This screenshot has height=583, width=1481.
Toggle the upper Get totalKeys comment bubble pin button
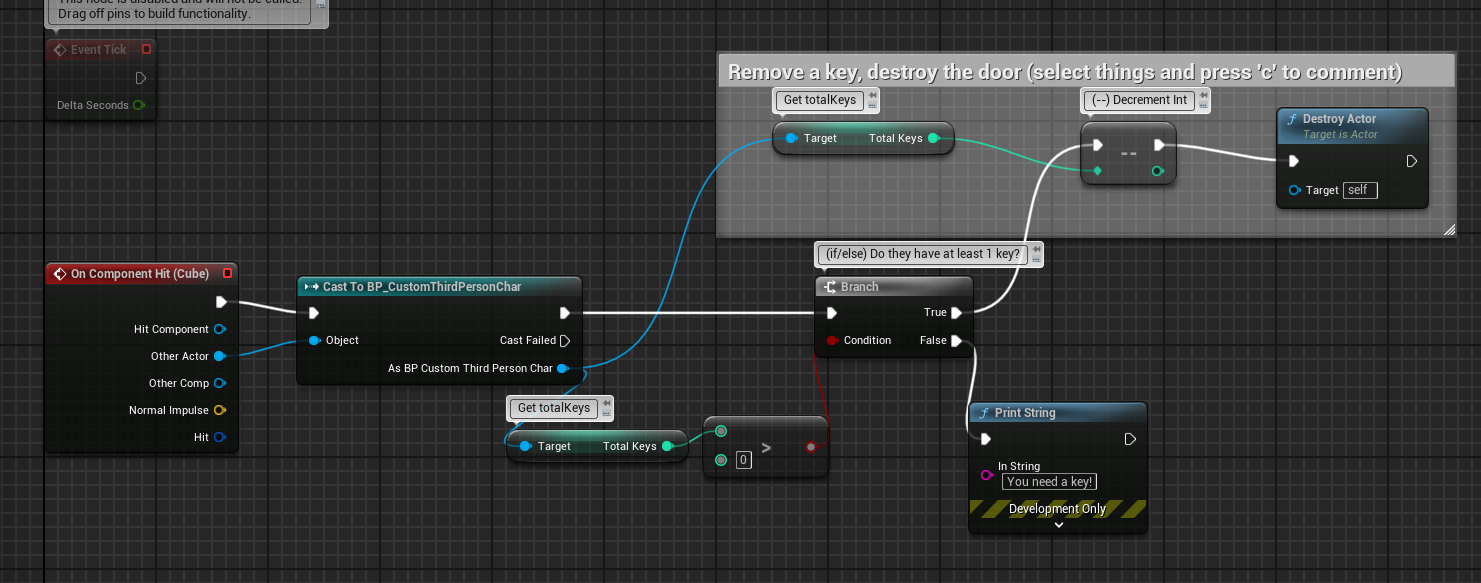click(872, 95)
